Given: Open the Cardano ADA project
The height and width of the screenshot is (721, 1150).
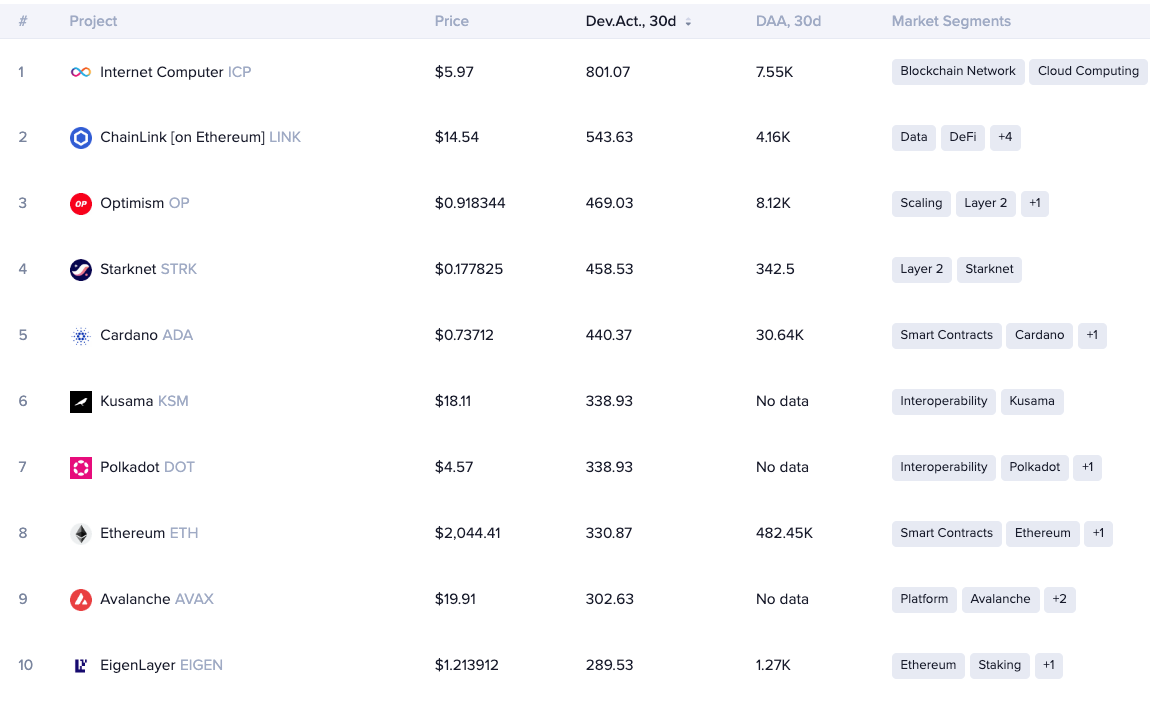Looking at the screenshot, I should pyautogui.click(x=146, y=335).
